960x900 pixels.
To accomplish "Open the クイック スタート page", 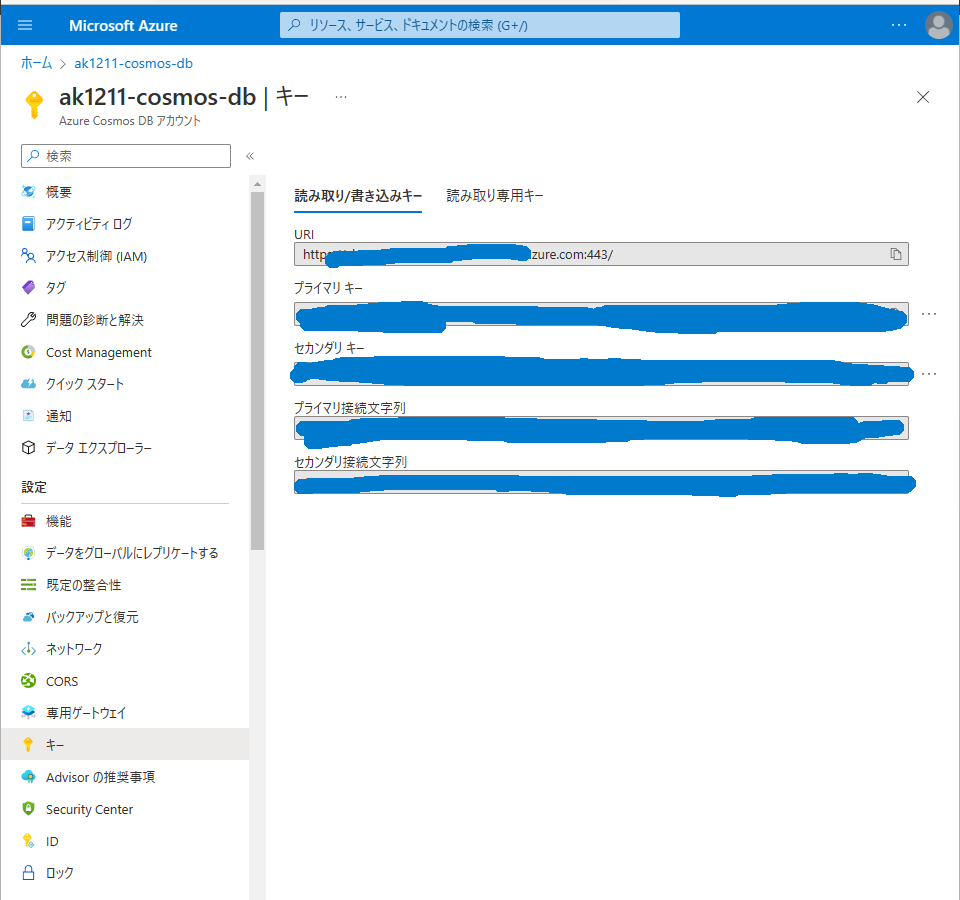I will [x=85, y=384].
